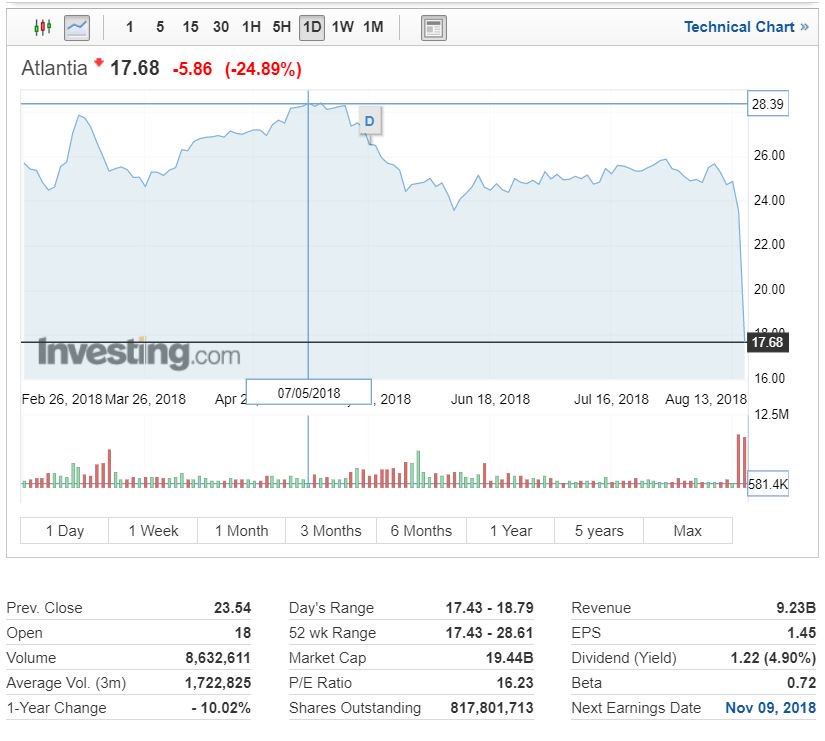
Task: Open the Technical Chart link
Action: 746,27
